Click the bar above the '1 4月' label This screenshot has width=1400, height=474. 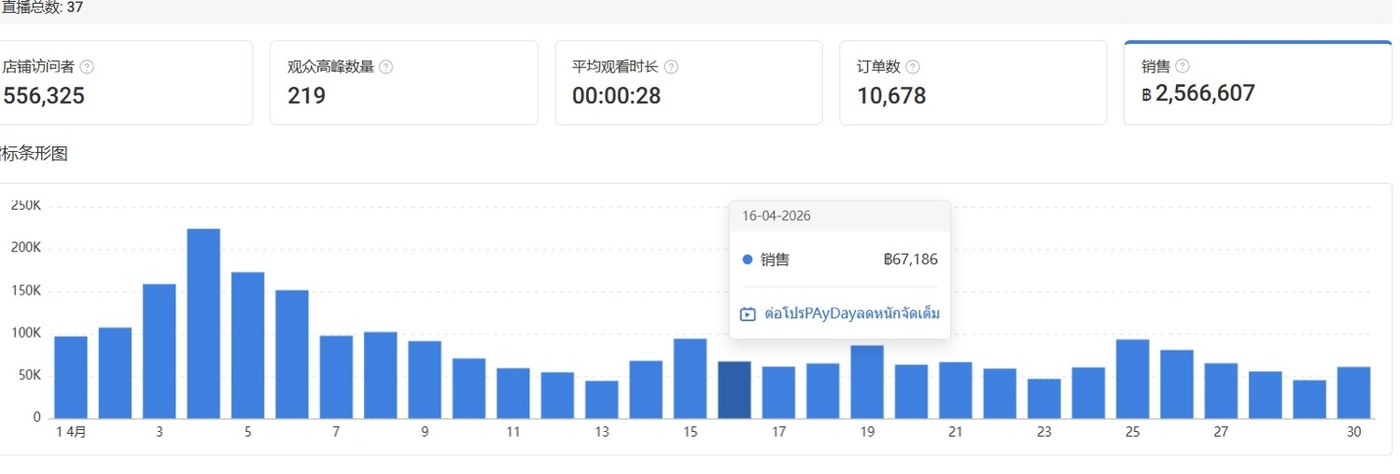(71, 377)
